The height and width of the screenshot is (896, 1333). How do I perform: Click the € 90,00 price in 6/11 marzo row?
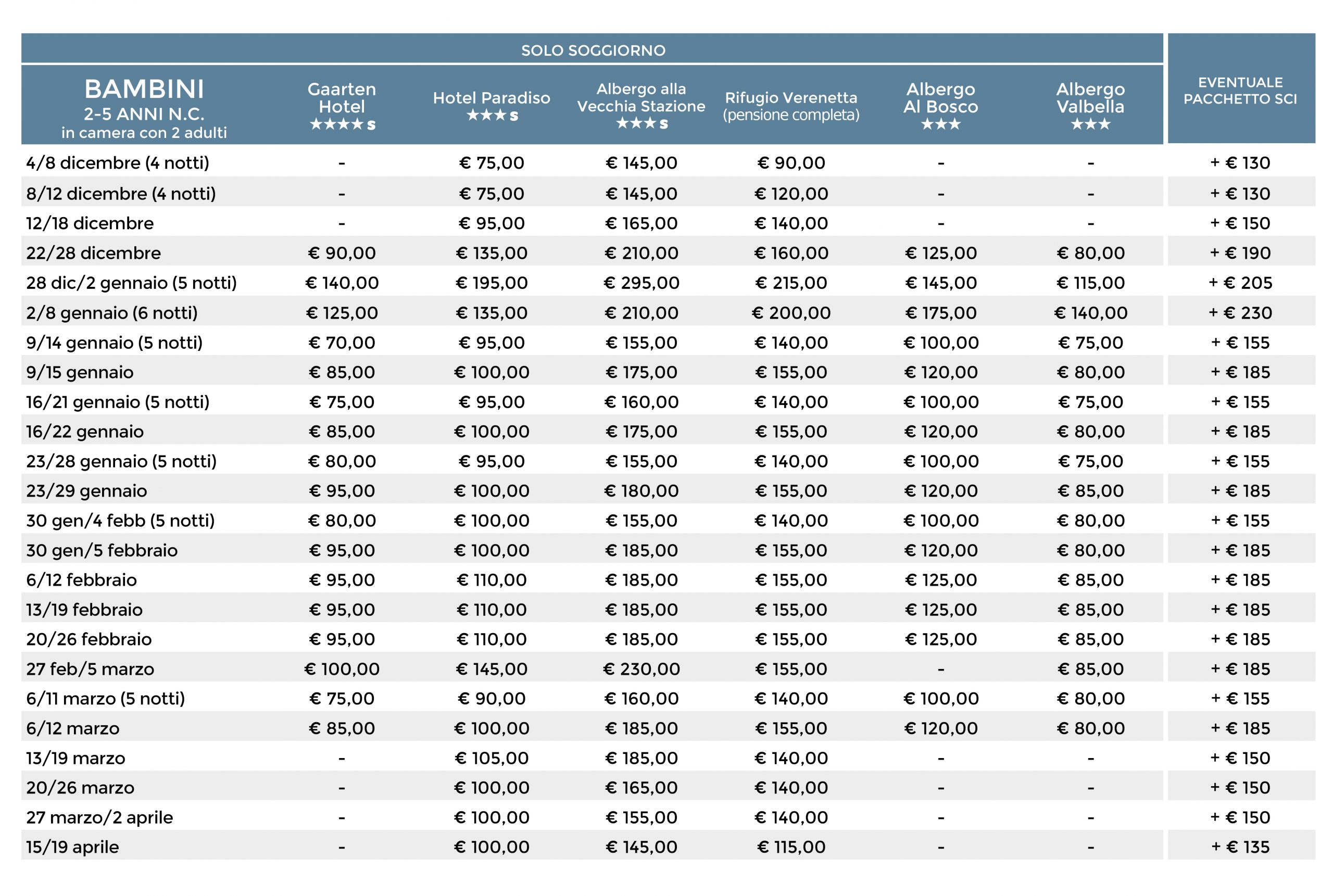coord(492,698)
